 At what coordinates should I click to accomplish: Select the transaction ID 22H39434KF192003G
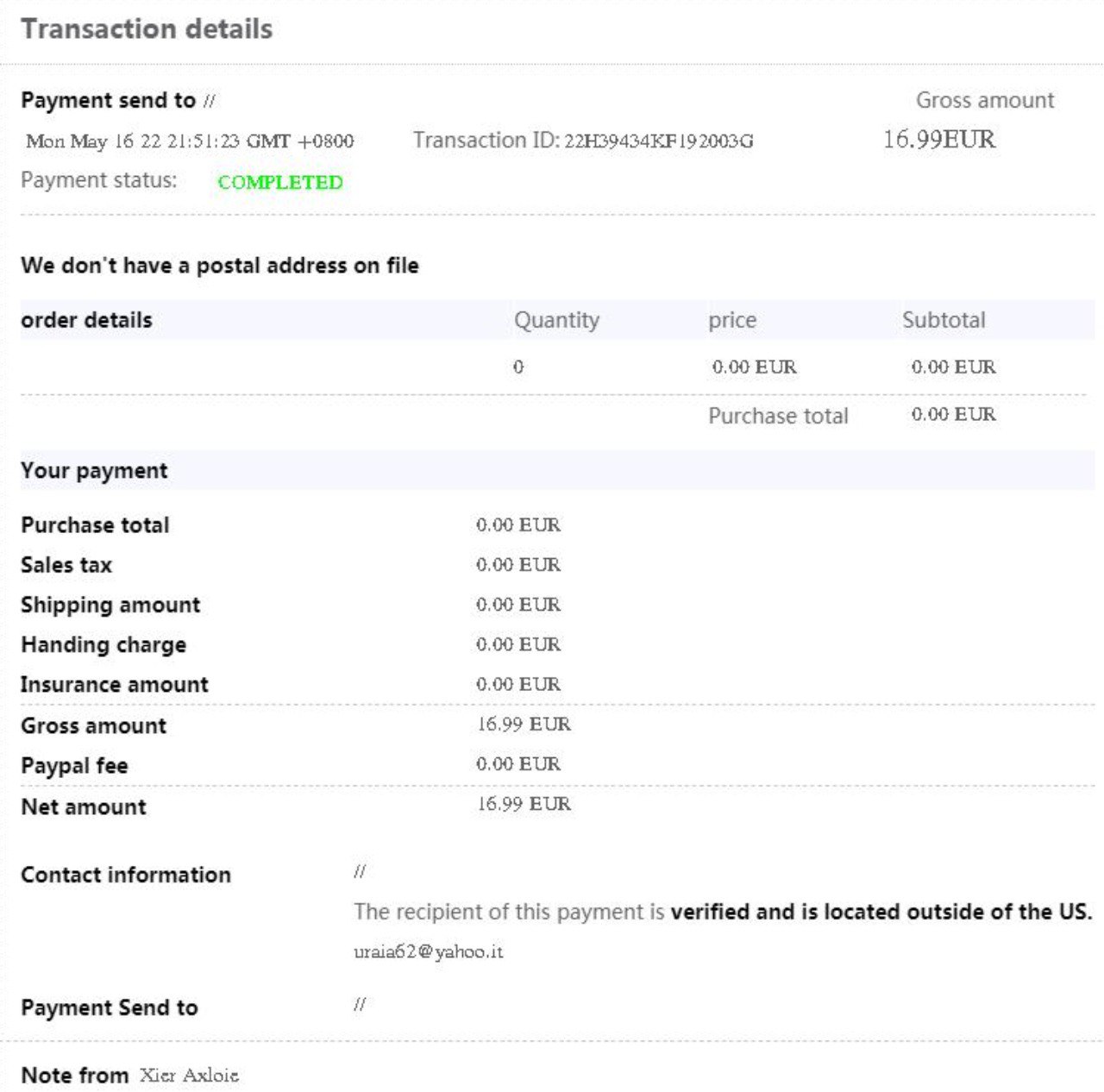tap(658, 141)
